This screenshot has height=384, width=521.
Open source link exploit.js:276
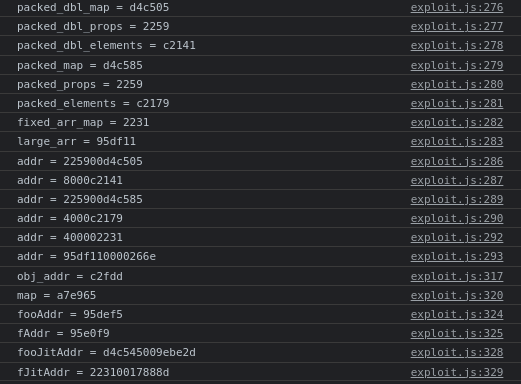[x=457, y=8]
